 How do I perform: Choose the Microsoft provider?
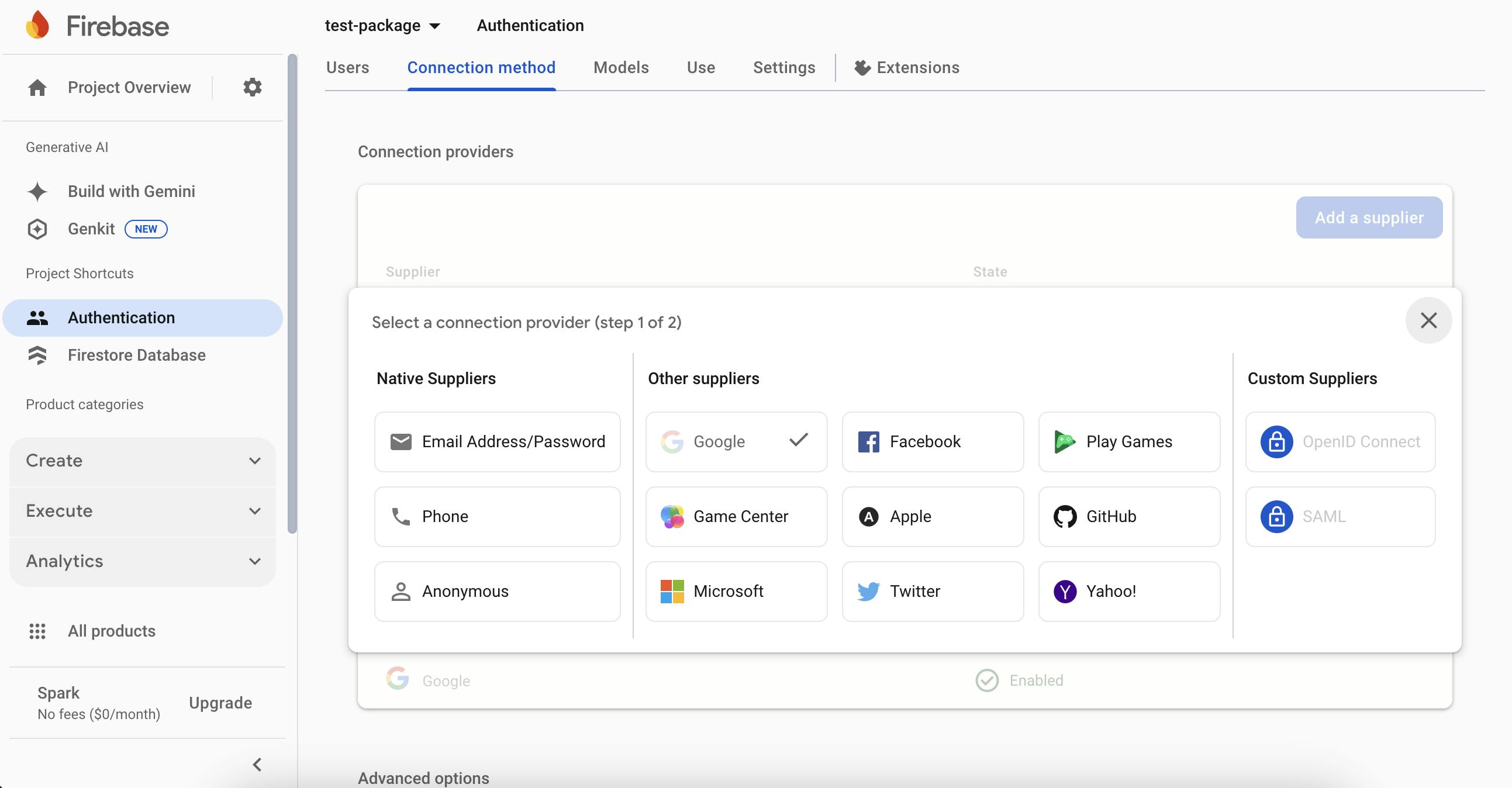(x=736, y=592)
